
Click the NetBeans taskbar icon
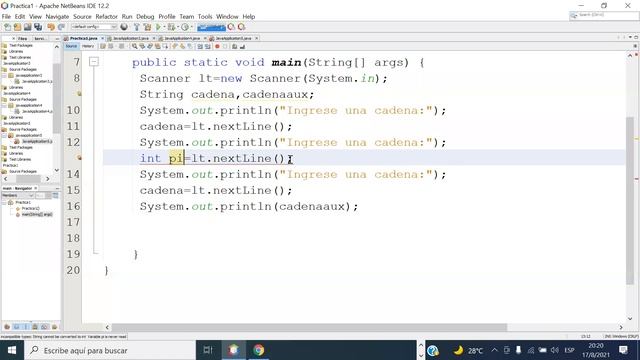coord(233,350)
